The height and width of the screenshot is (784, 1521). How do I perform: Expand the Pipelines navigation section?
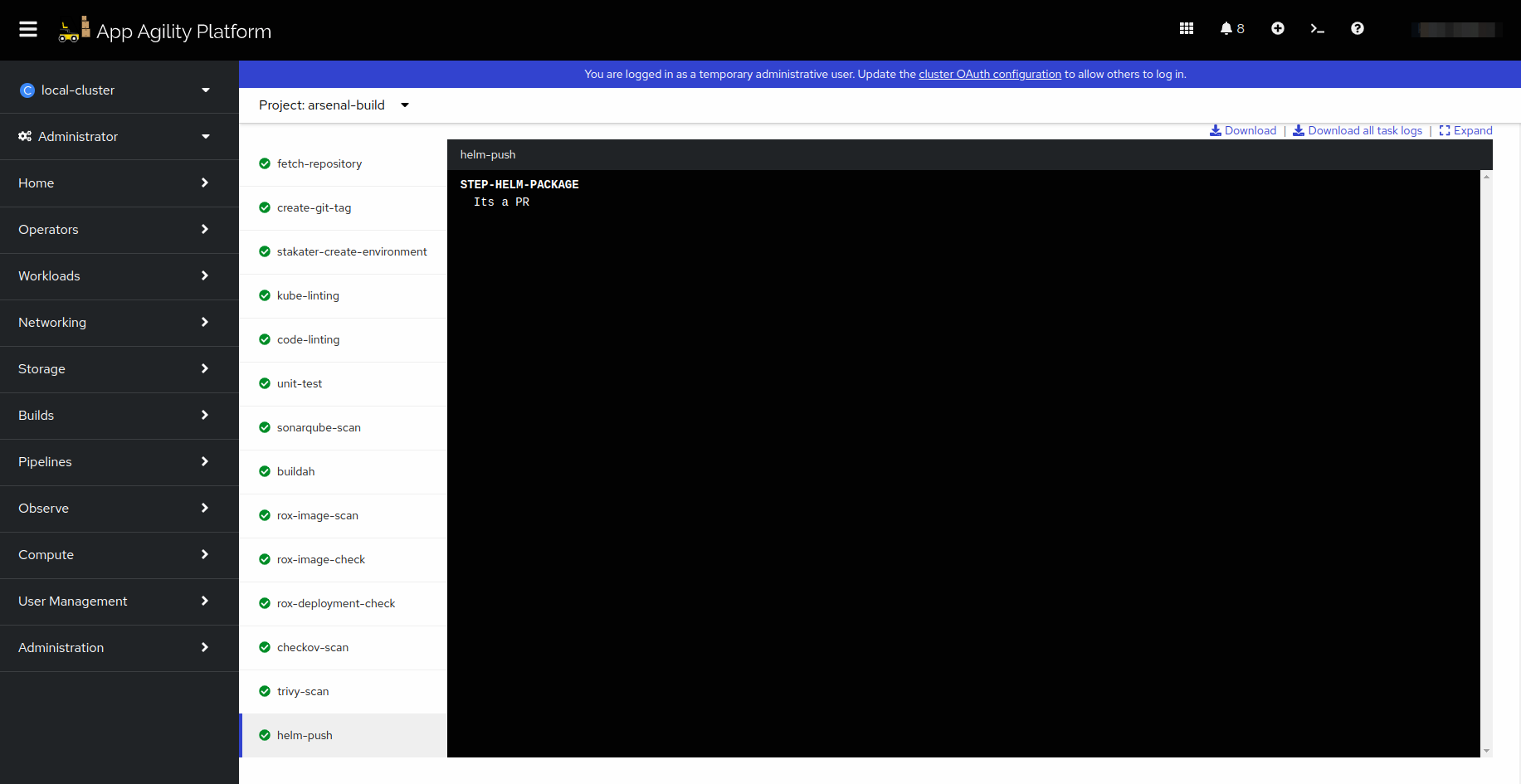pyautogui.click(x=116, y=462)
